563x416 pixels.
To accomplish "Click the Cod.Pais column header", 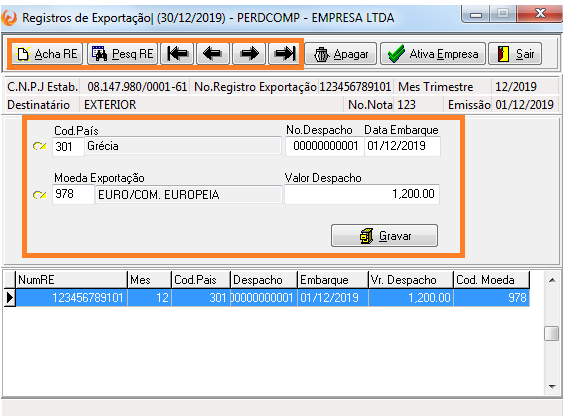I will pos(201,280).
